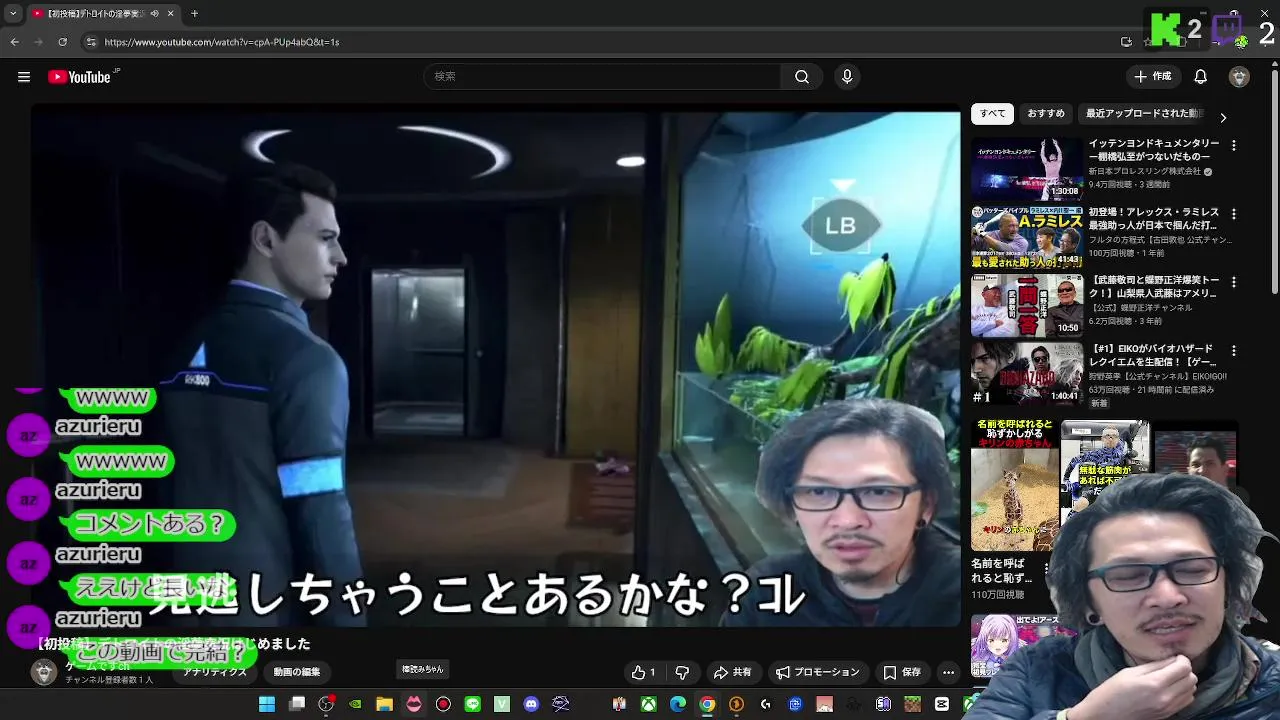
Task: Open the YouTube notifications bell
Action: click(1201, 77)
